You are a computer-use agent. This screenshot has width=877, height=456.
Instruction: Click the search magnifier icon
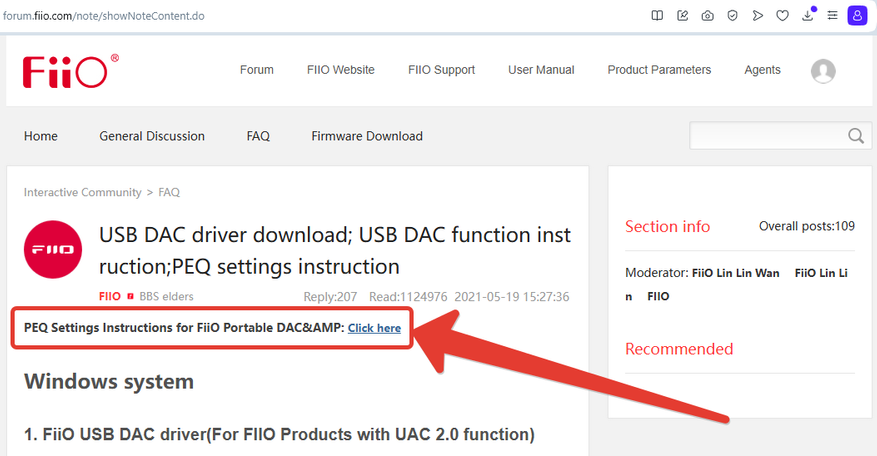(856, 136)
